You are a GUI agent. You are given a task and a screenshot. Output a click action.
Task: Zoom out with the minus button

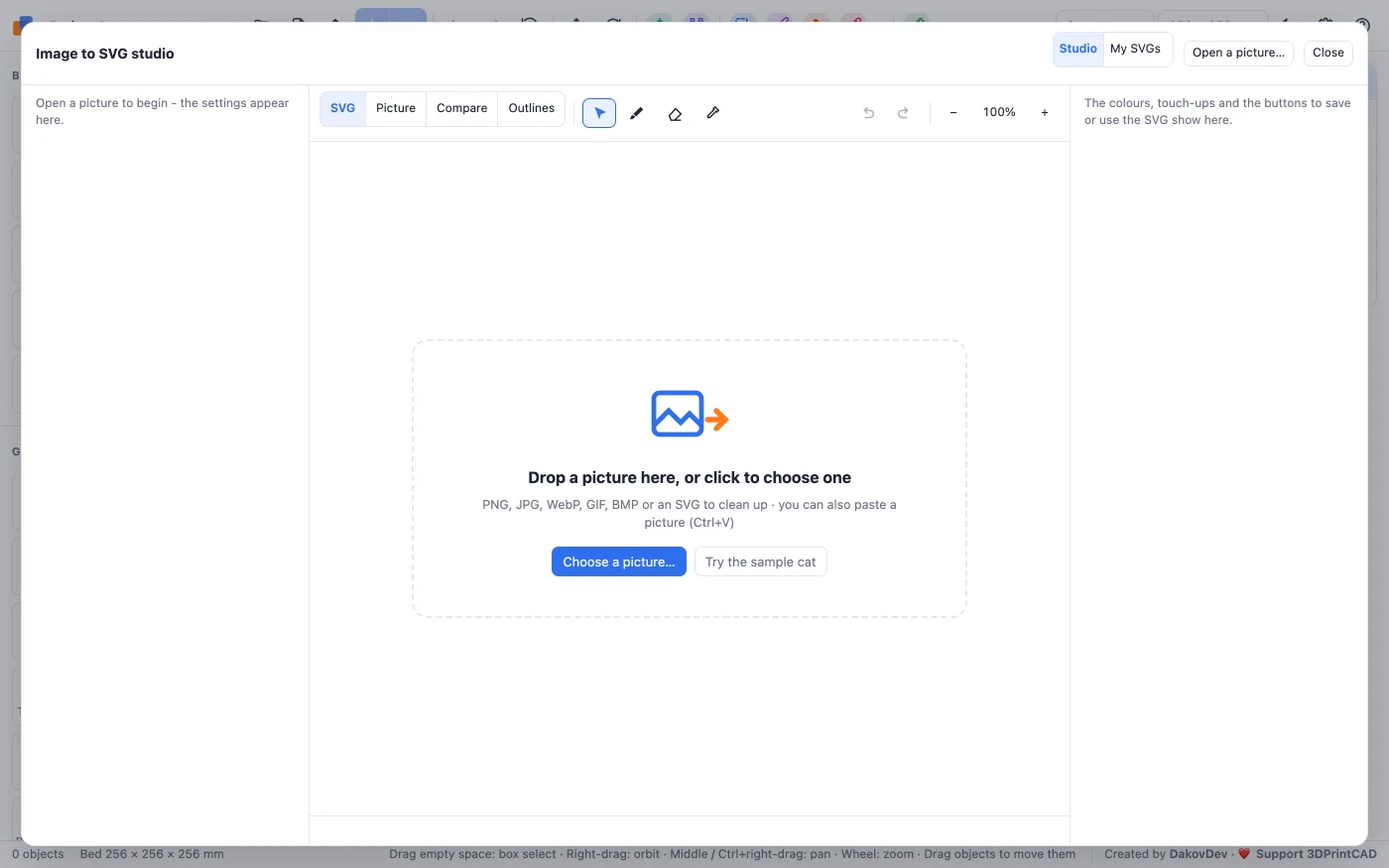(953, 113)
